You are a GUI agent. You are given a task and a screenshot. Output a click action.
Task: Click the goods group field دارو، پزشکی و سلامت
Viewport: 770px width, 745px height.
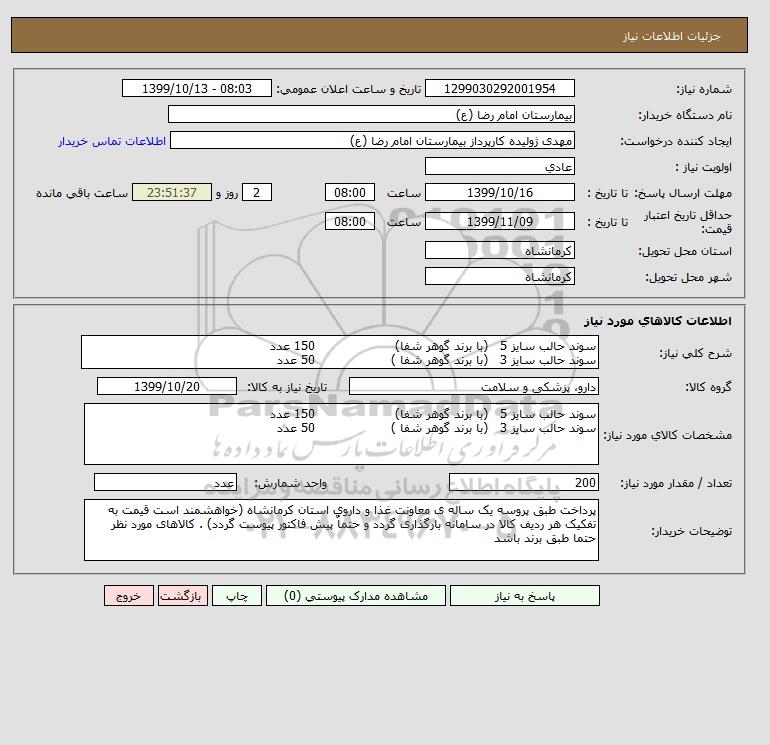473,386
